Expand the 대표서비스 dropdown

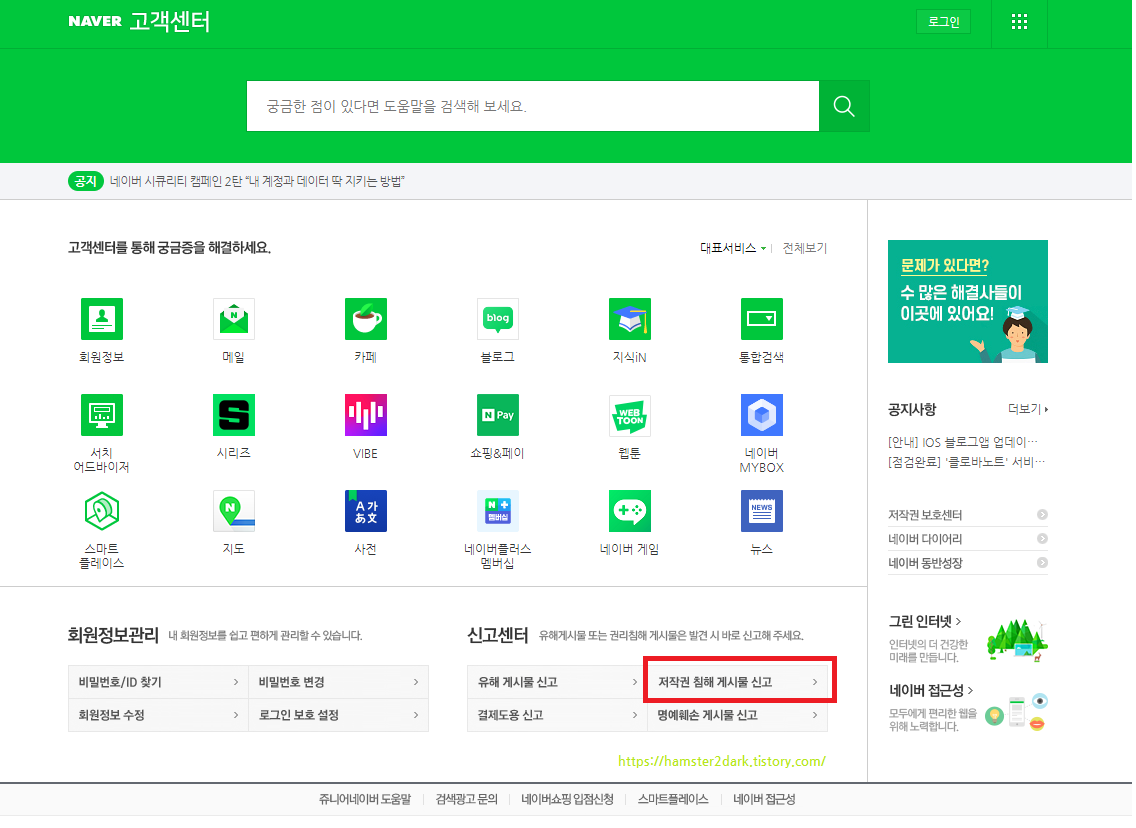point(732,249)
